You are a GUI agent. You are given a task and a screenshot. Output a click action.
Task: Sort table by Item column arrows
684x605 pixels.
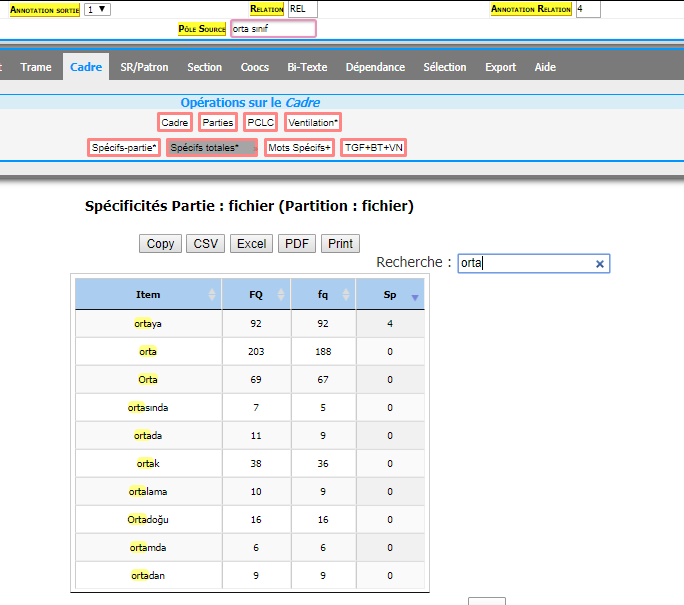(211, 295)
